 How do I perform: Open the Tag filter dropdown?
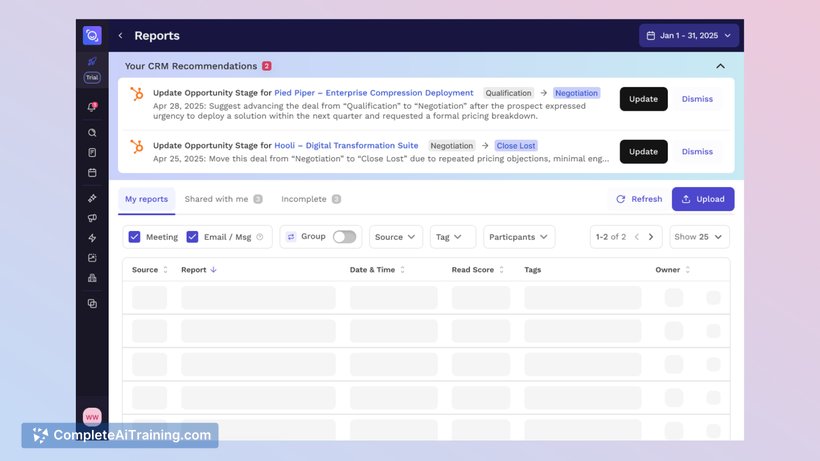453,237
